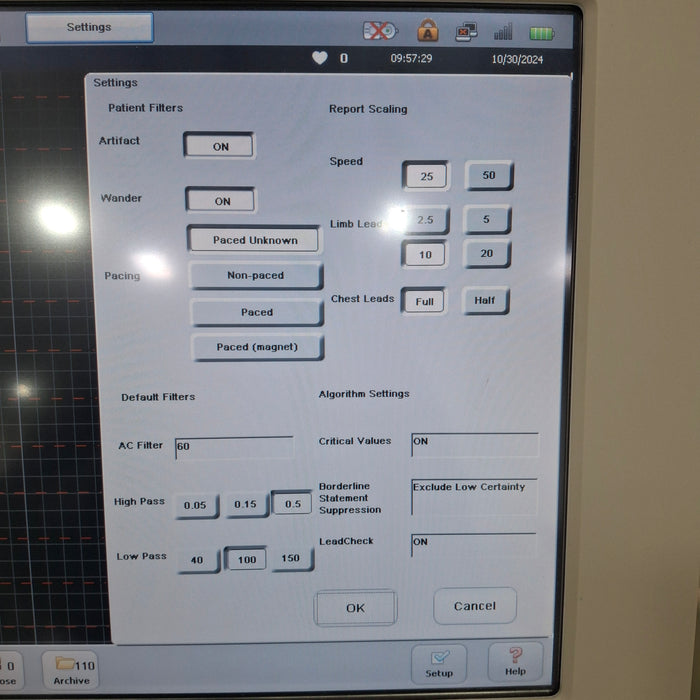
Task: Select Low Pass 100 filter
Action: click(246, 559)
